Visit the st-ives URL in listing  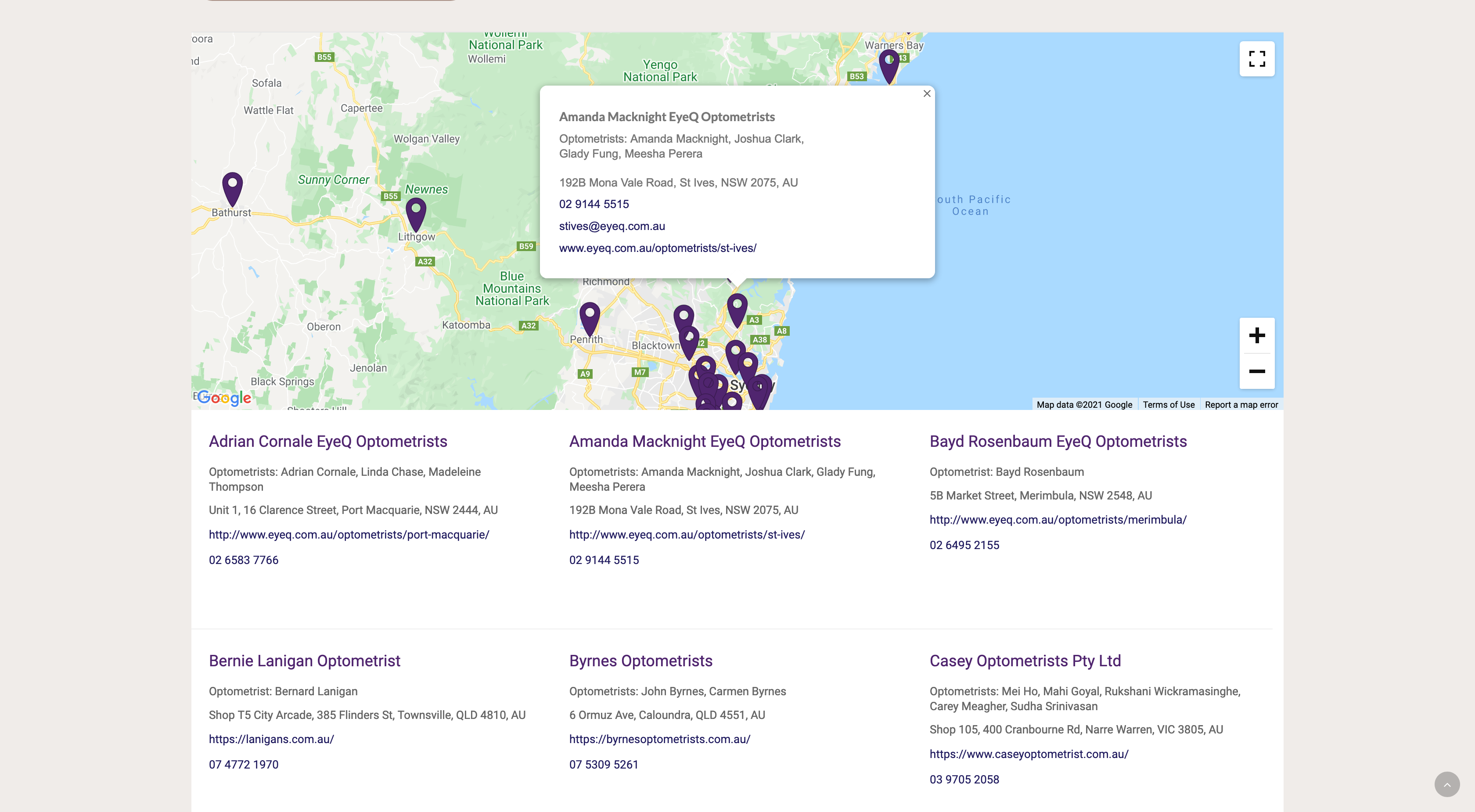click(x=687, y=535)
